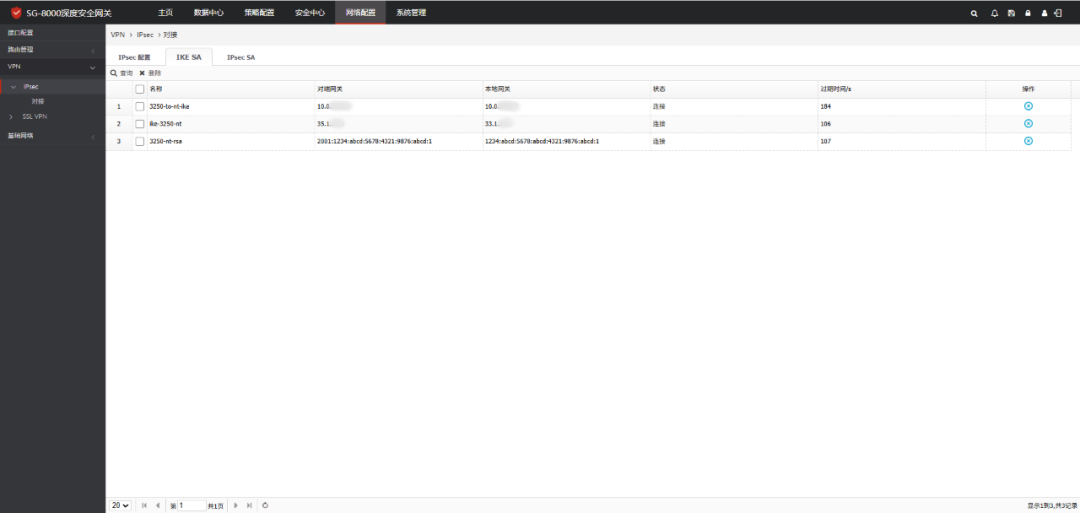Image resolution: width=1080 pixels, height=513 pixels.
Task: Check the 3250-nt-rsa row checkbox
Action: pos(140,141)
